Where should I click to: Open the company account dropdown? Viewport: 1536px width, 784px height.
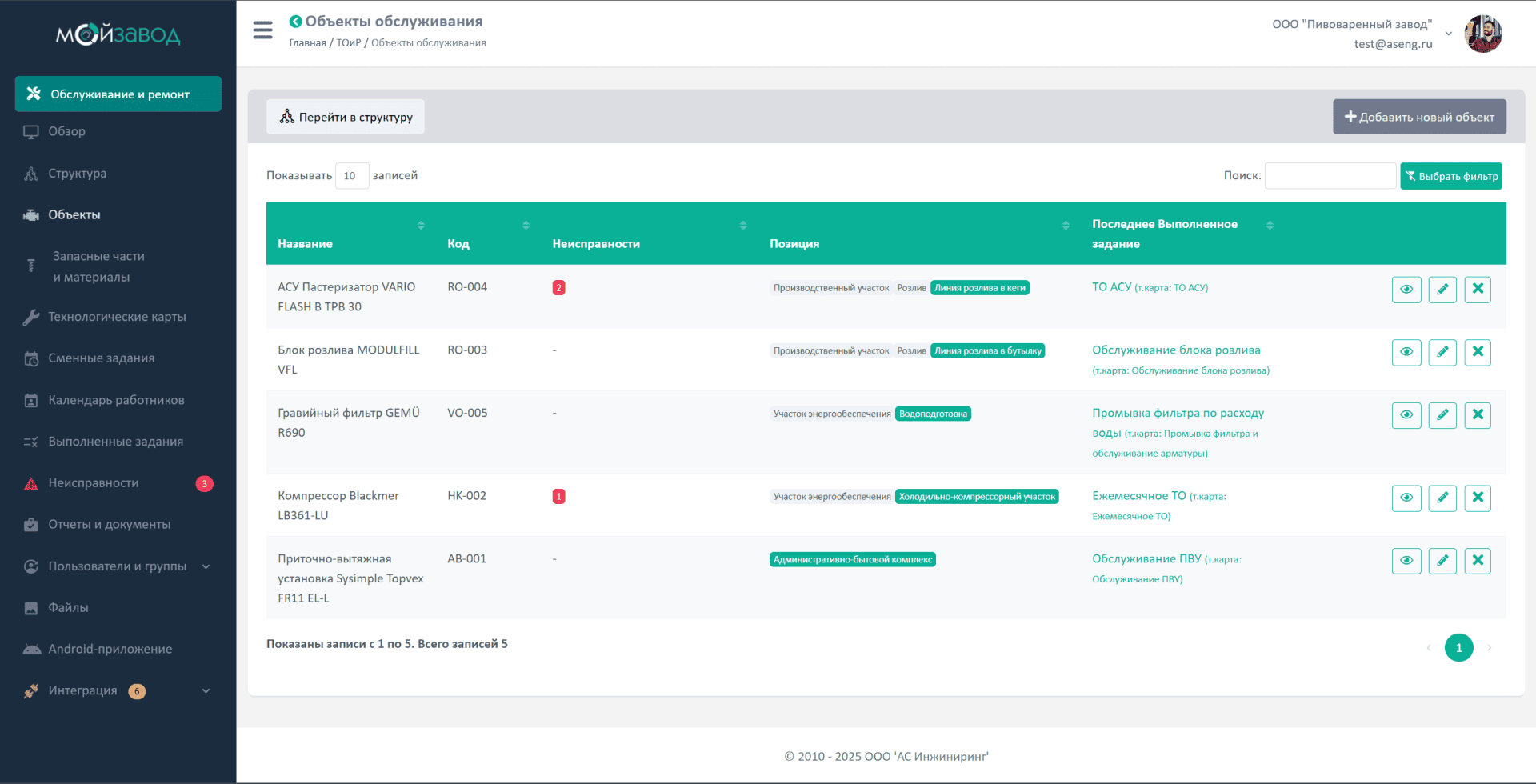(x=1448, y=34)
